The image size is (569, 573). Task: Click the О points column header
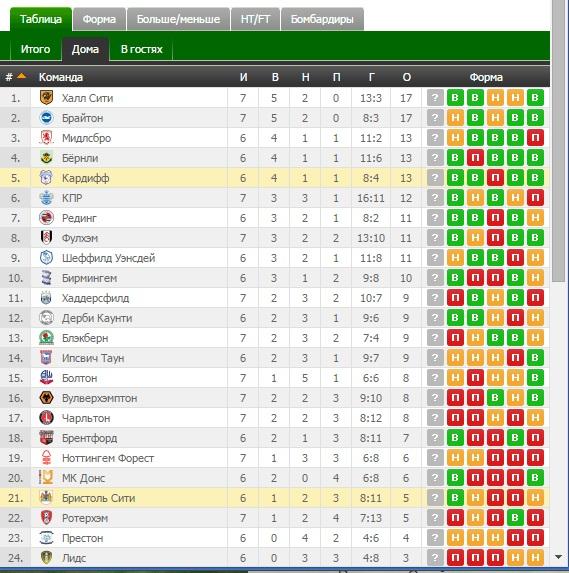406,77
